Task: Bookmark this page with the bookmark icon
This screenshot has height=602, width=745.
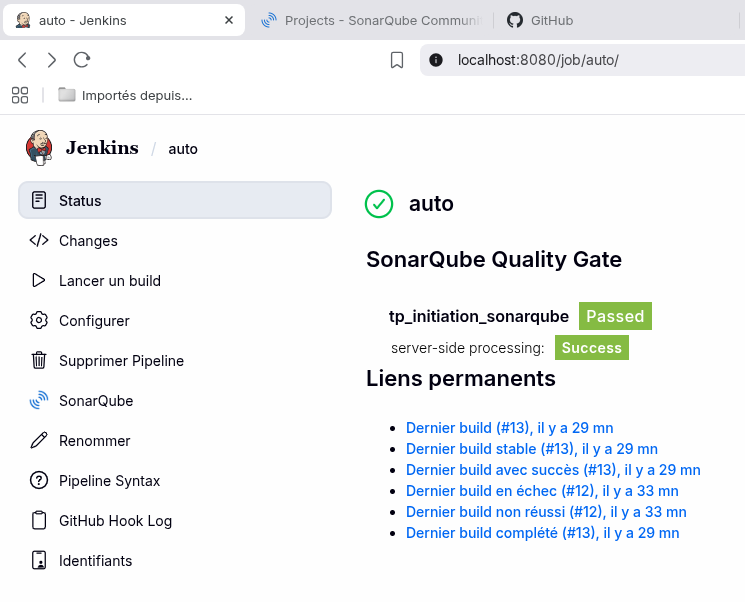Action: (x=397, y=60)
